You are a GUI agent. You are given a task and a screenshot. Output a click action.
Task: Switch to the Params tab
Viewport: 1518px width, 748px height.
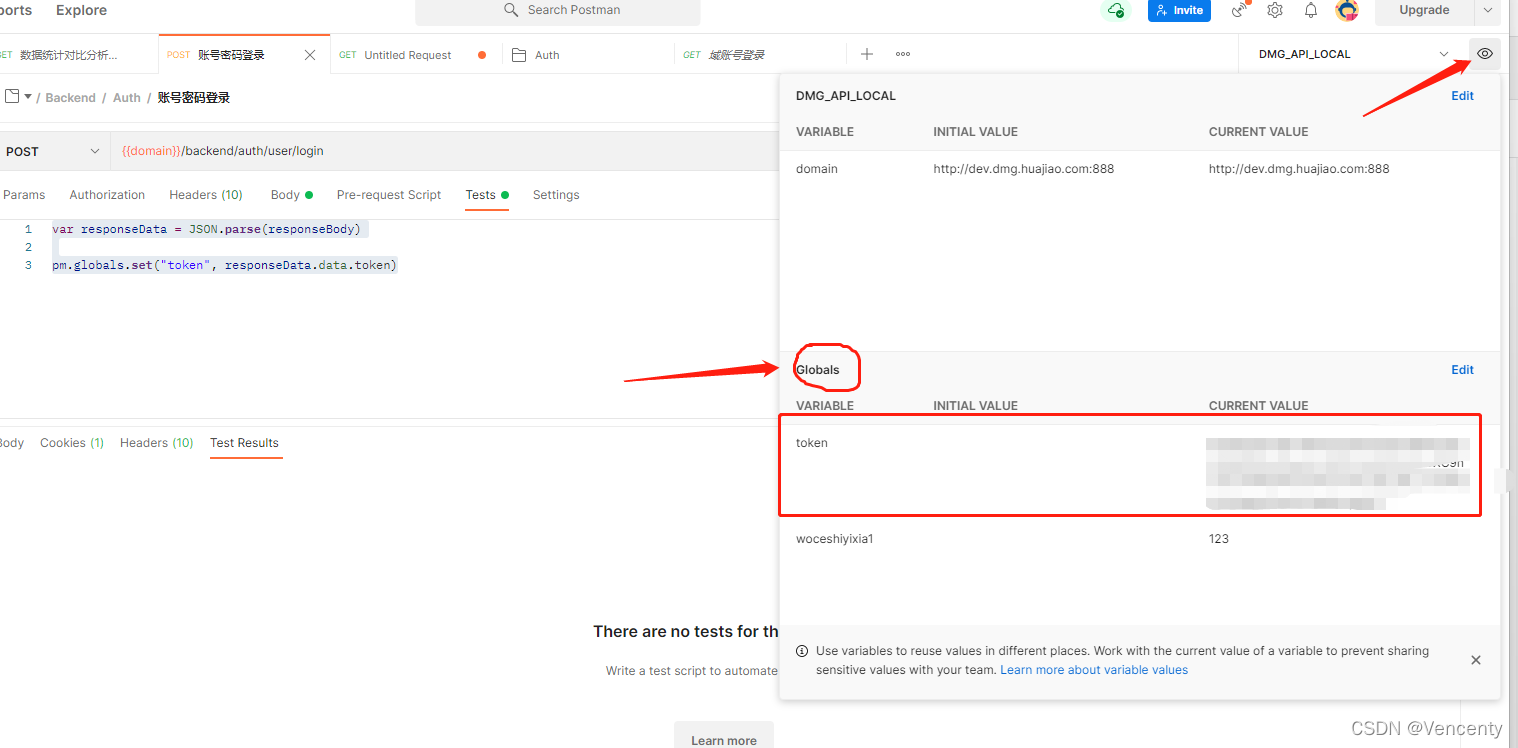(24, 195)
